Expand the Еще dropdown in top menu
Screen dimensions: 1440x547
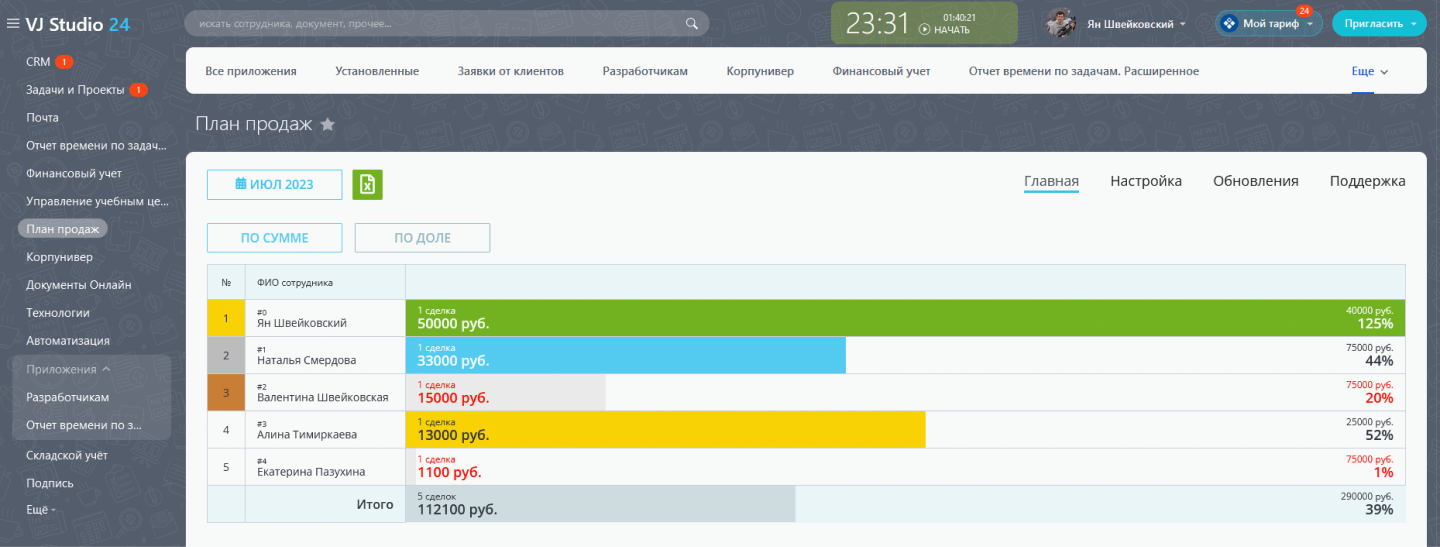(1369, 72)
